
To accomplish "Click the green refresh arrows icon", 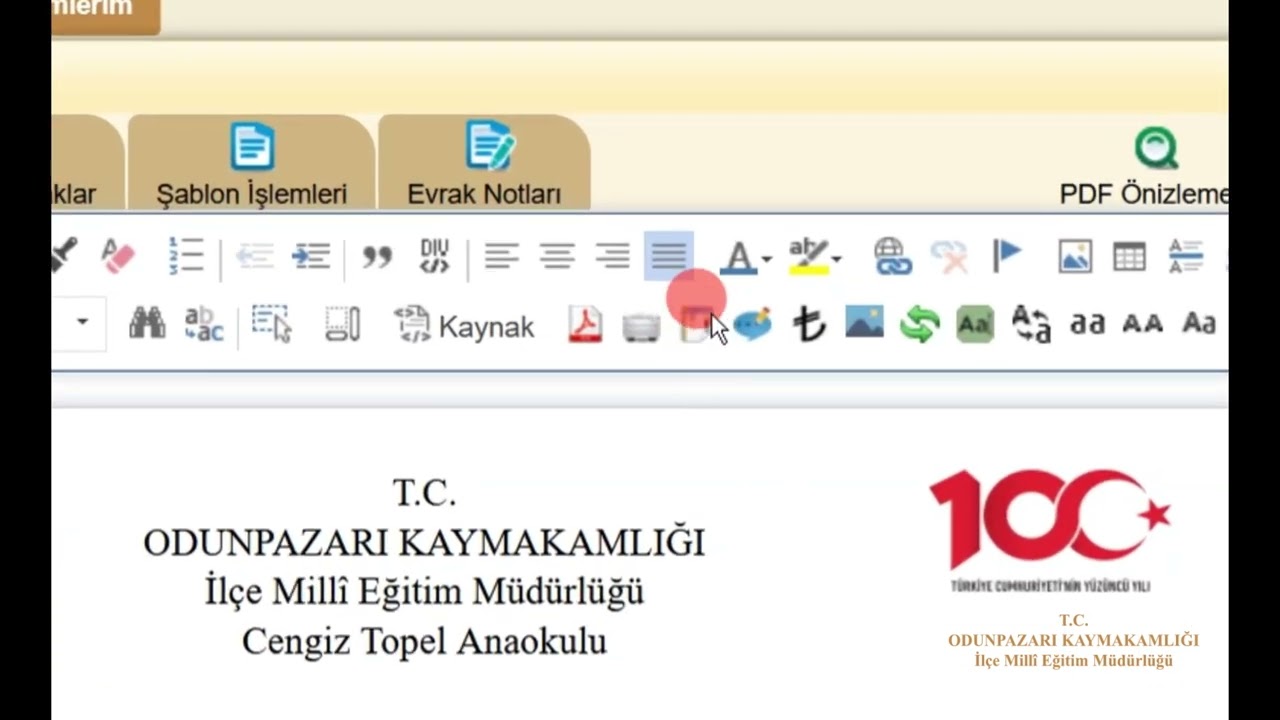I will [x=919, y=324].
